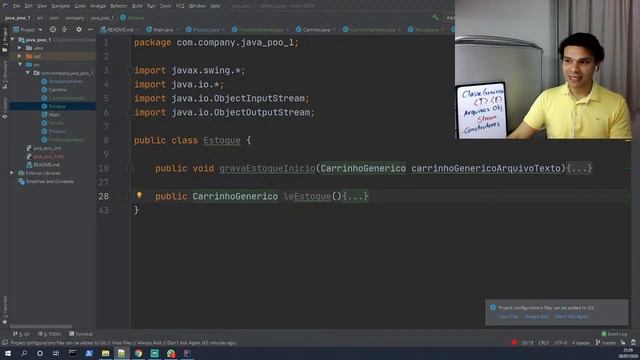Viewport: 640px width, 360px height.
Task: Click the CRLF line separator status
Action: point(544,343)
